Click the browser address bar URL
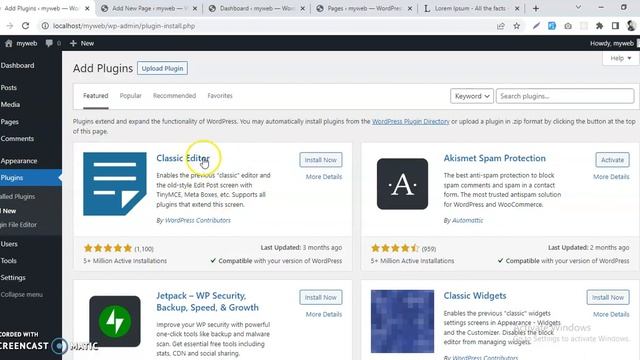The width and height of the screenshot is (640, 360). point(124,26)
